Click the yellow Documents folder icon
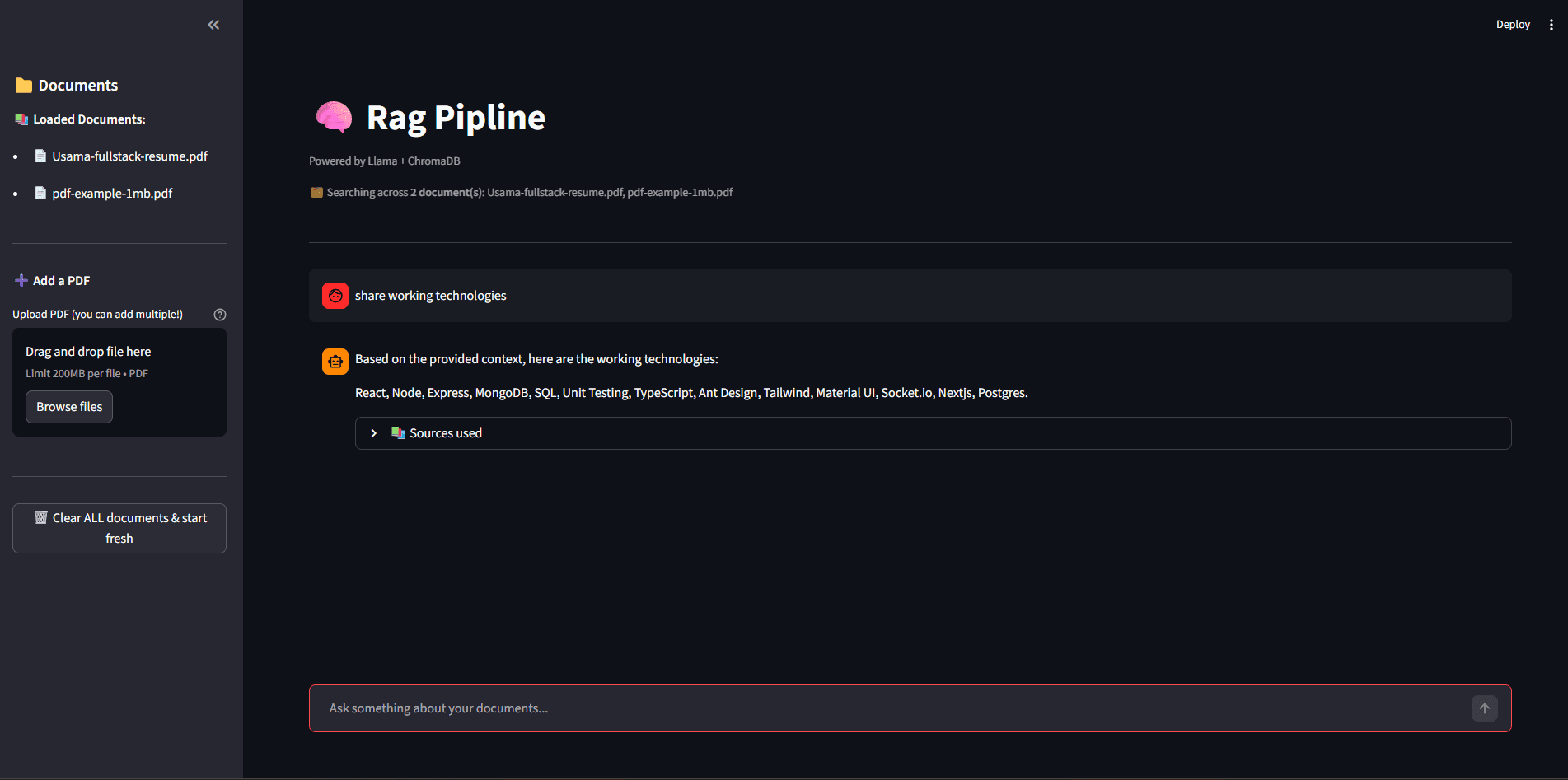Image resolution: width=1568 pixels, height=780 pixels. (24, 86)
